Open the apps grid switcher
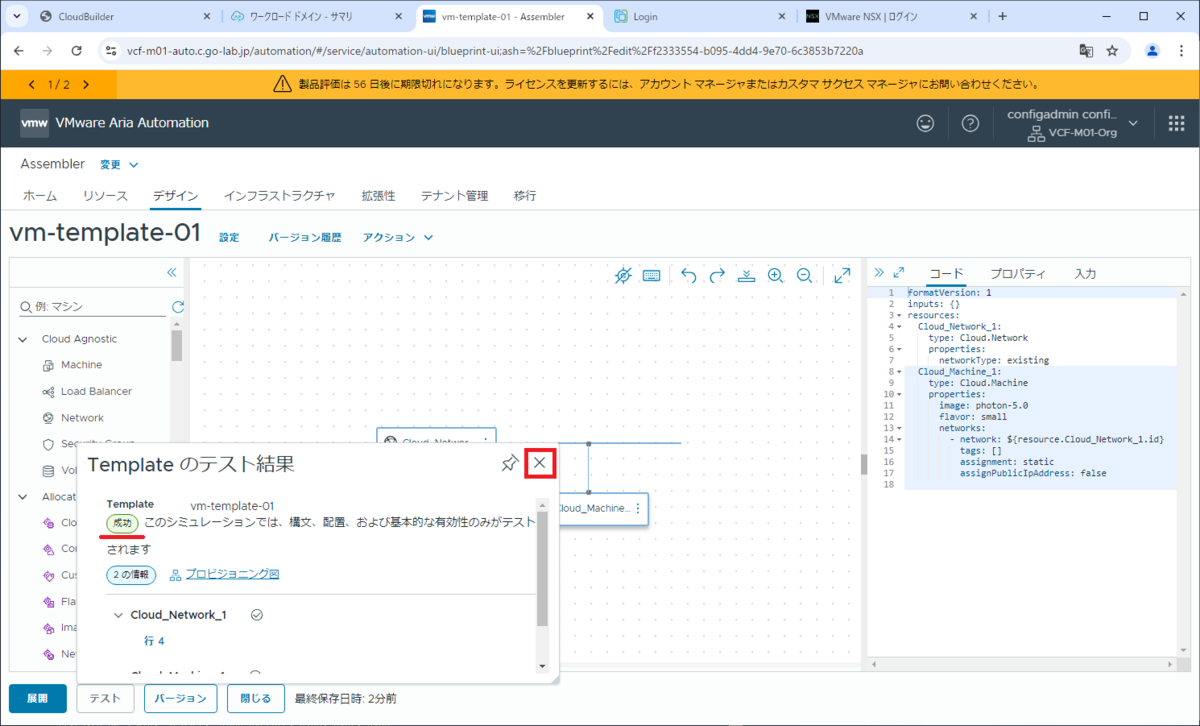This screenshot has width=1200, height=726. coord(1176,123)
